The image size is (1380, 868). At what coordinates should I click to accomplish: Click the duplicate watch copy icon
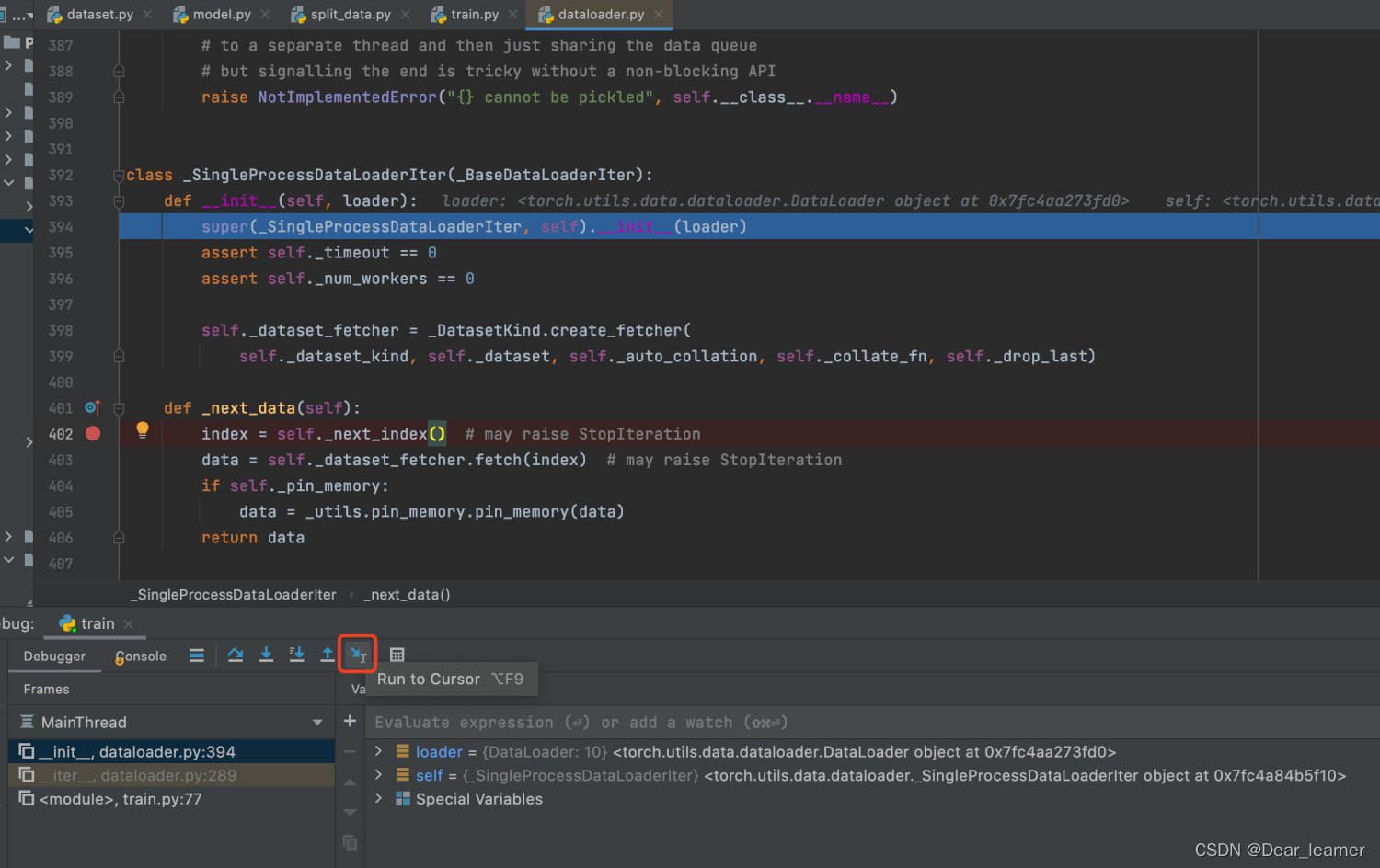point(350,842)
